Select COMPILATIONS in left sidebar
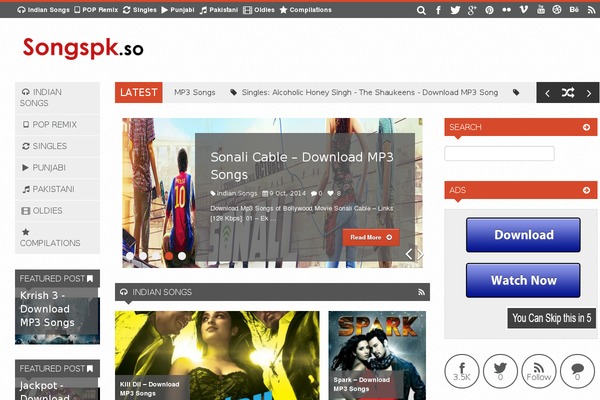Screen dimensions: 600x400 [57, 238]
